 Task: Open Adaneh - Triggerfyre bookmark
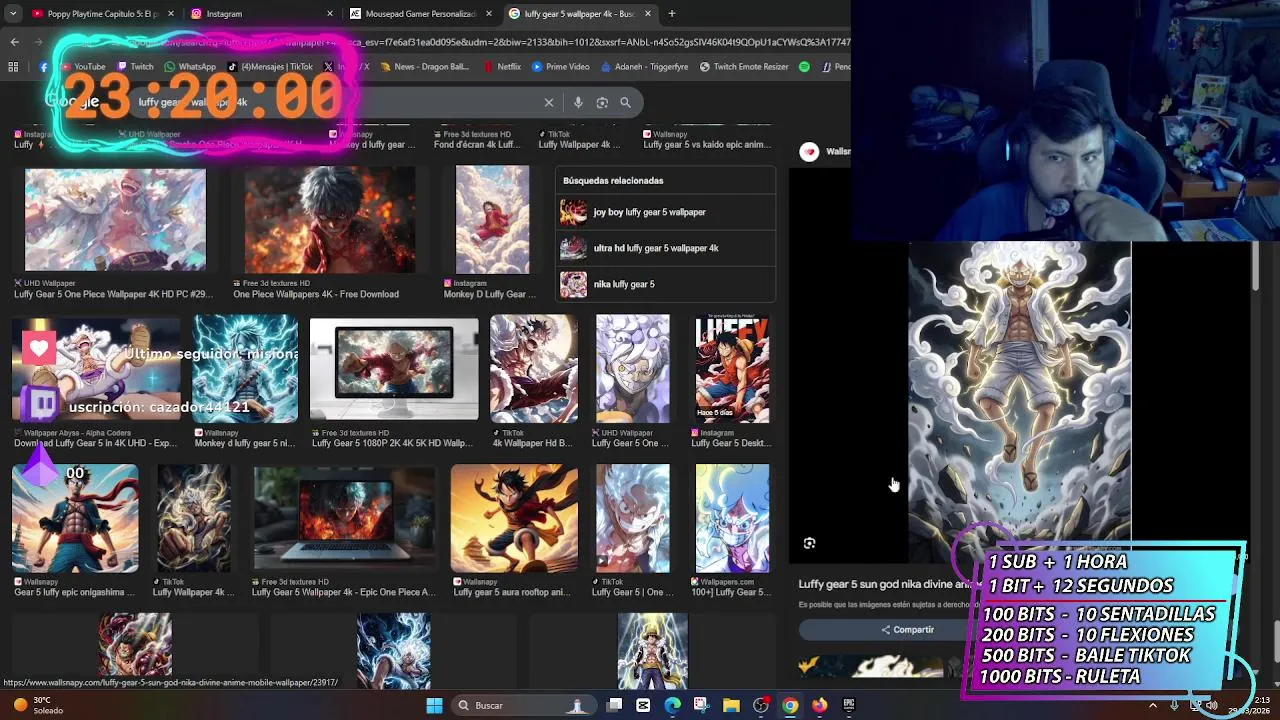[645, 67]
